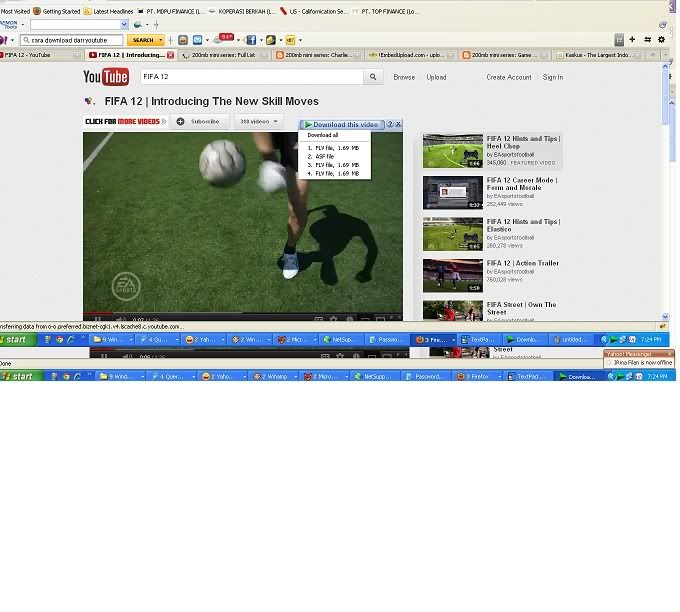Click the YouTube search magnifier button

click(x=373, y=77)
